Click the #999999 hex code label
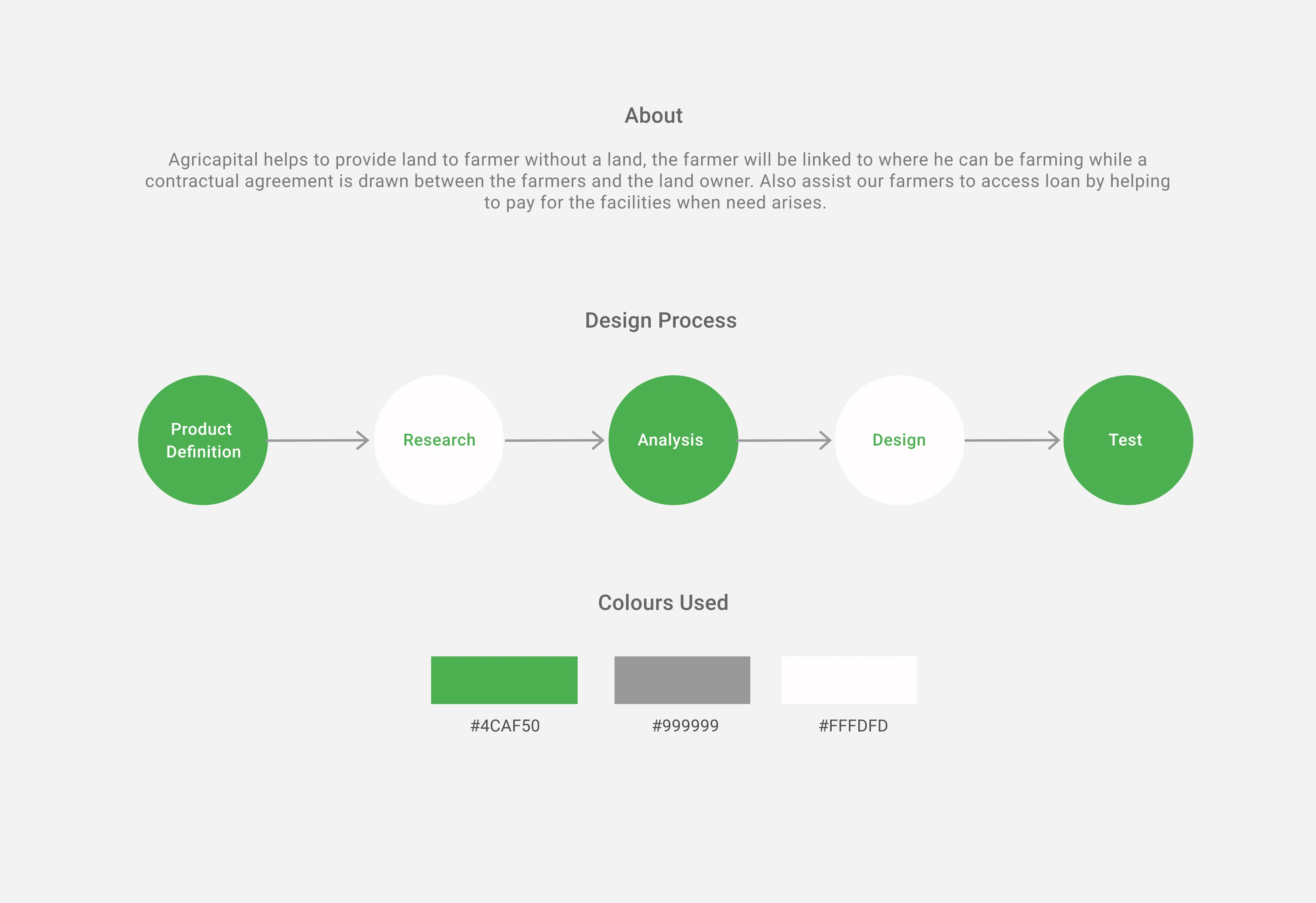 [685, 725]
